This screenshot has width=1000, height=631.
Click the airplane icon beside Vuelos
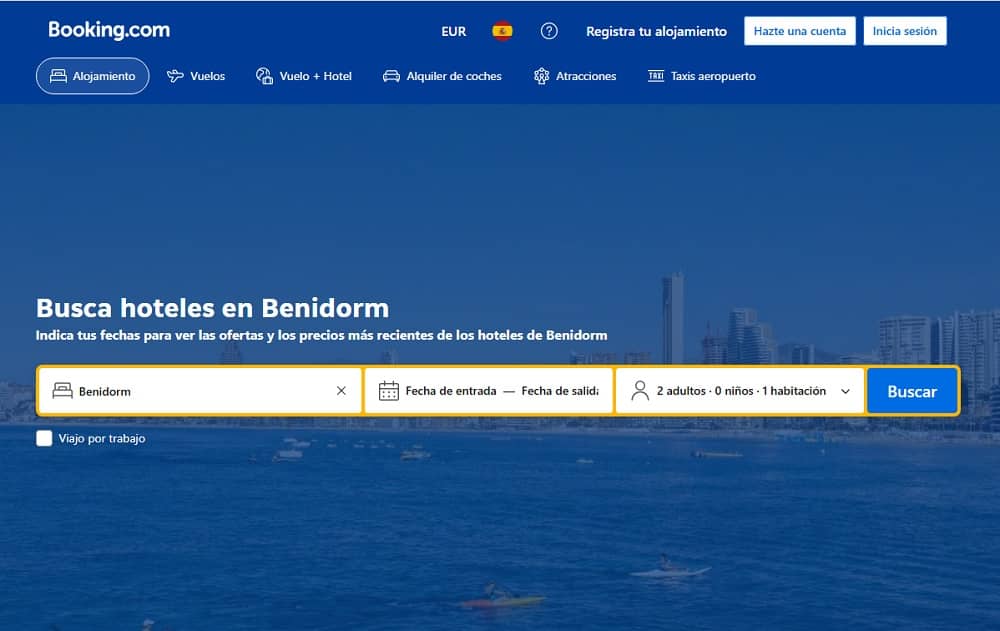(175, 76)
